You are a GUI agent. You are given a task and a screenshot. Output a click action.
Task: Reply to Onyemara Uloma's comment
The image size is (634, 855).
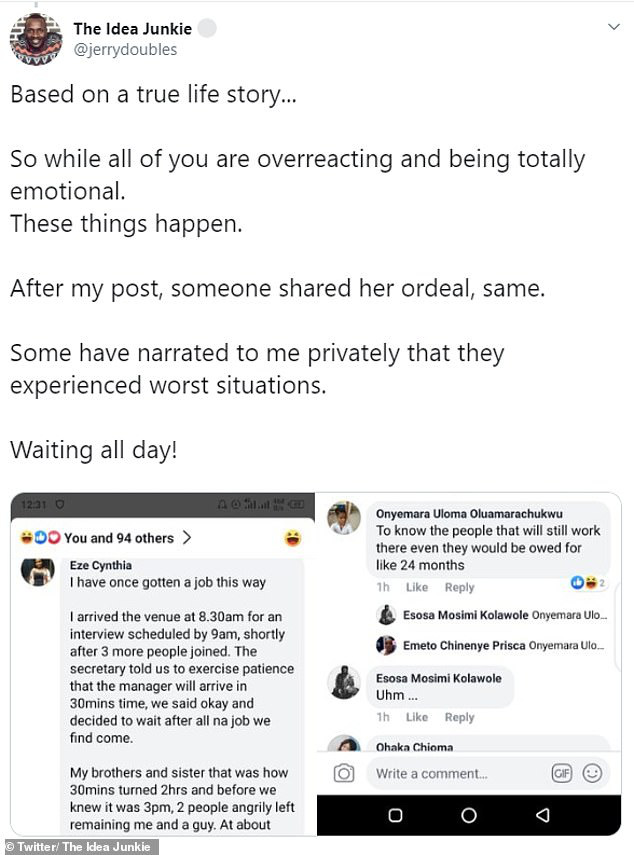click(459, 587)
